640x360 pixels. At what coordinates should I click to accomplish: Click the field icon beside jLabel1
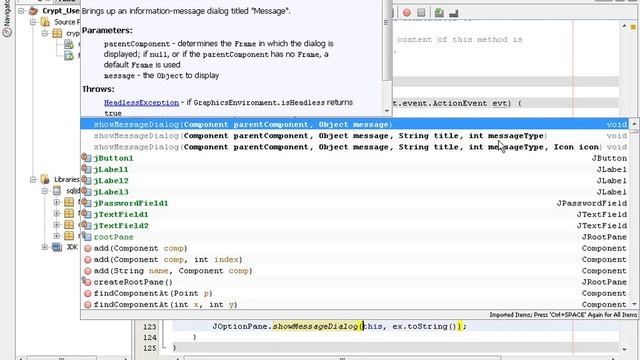87,169
